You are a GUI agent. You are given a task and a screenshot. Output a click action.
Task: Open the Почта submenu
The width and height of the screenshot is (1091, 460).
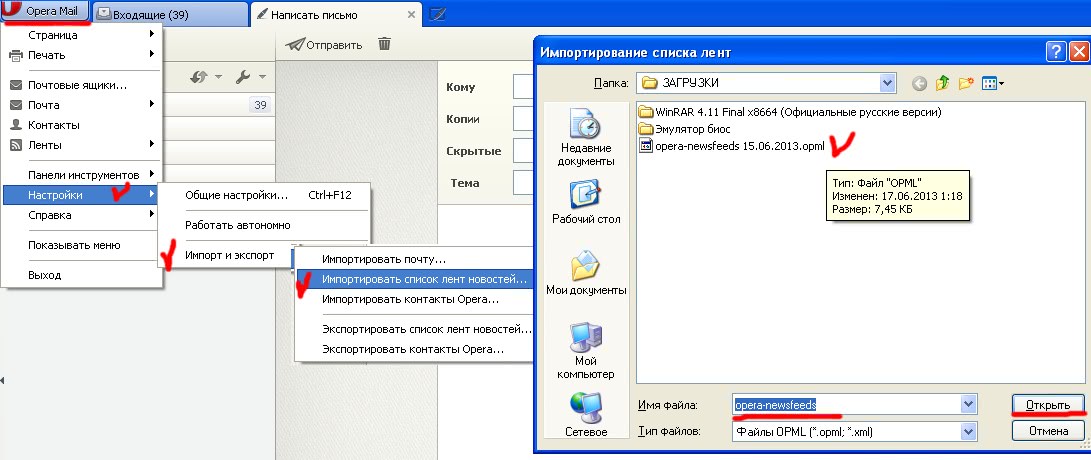pos(82,105)
